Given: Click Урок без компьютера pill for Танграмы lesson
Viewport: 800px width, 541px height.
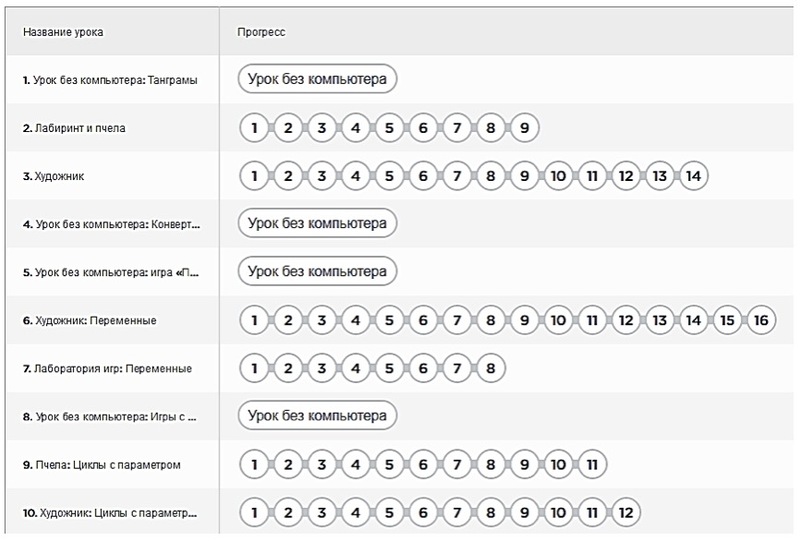Looking at the screenshot, I should 317,79.
